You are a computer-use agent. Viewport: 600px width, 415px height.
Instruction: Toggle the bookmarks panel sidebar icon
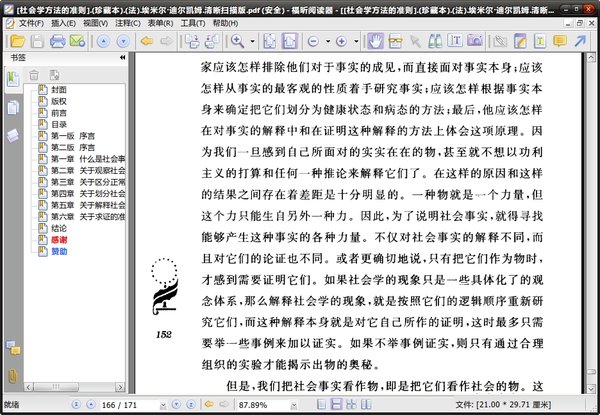click(x=12, y=78)
